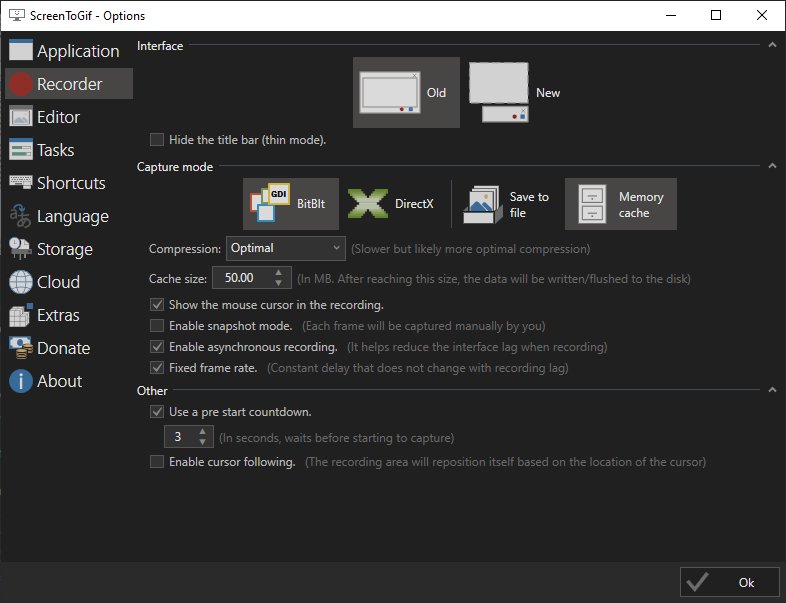Click the checkmark icon on Ok button
Image resolution: width=786 pixels, height=603 pixels.
click(x=697, y=582)
